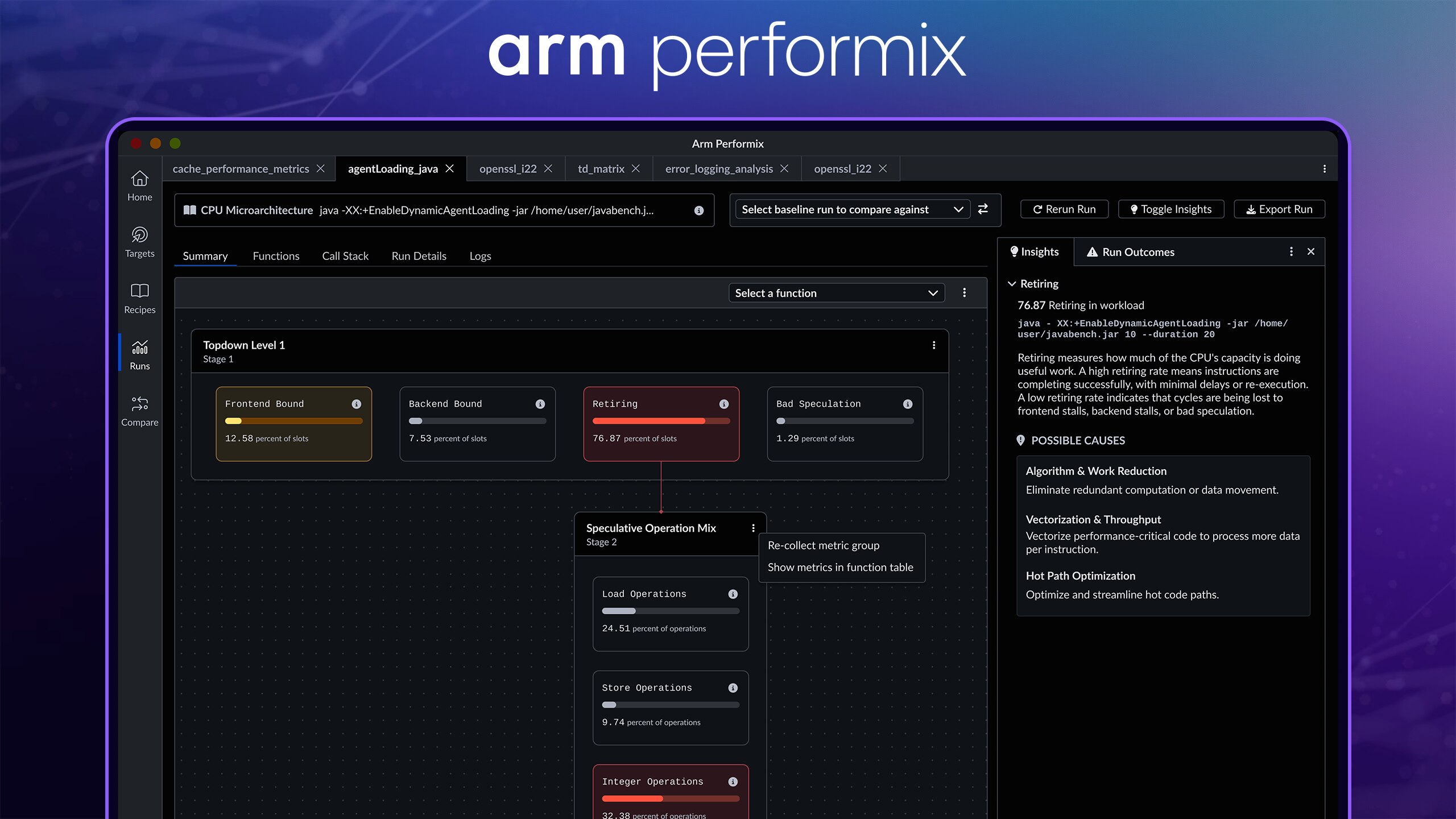
Task: Select the Insights panel tab
Action: (1035, 251)
